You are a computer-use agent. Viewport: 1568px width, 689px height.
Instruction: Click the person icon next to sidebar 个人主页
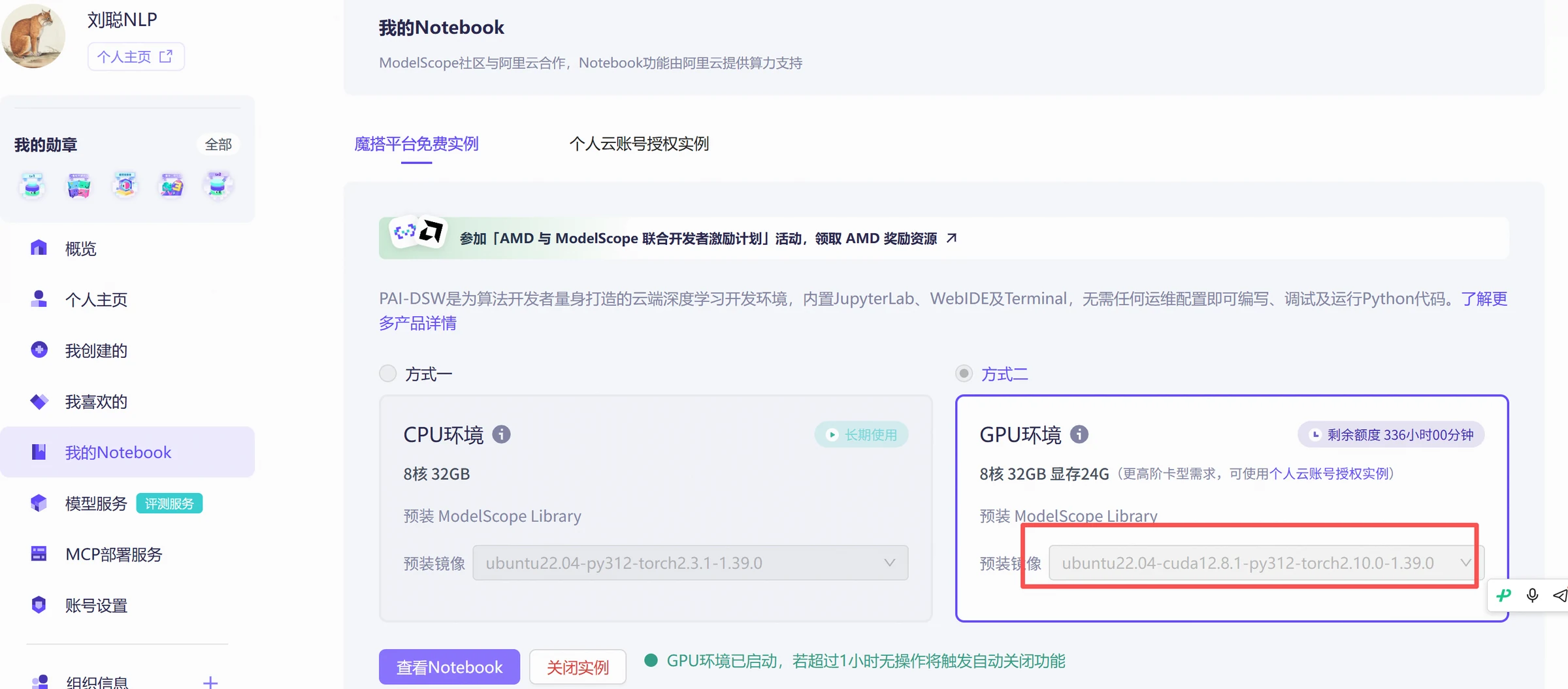tap(39, 298)
